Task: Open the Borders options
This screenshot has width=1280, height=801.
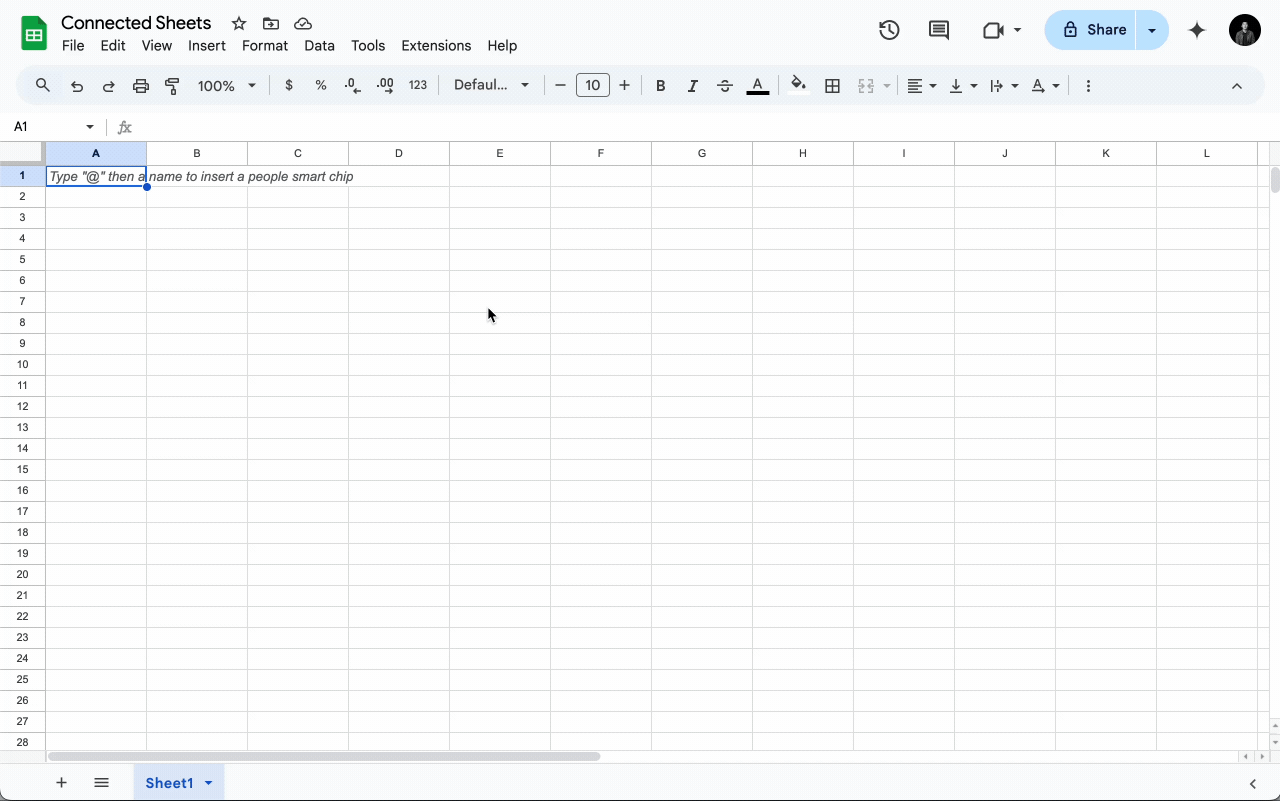Action: click(832, 85)
